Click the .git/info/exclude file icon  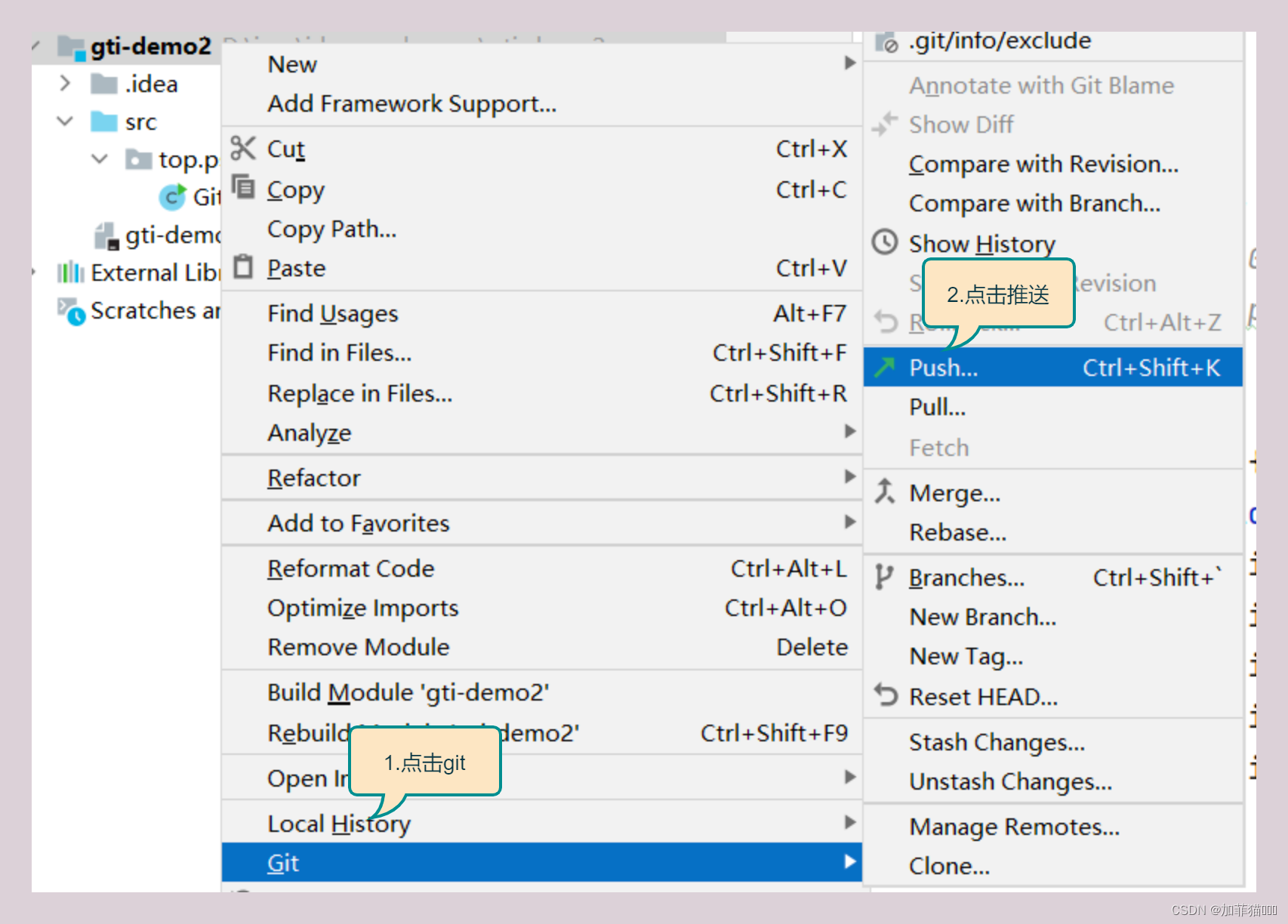point(886,42)
